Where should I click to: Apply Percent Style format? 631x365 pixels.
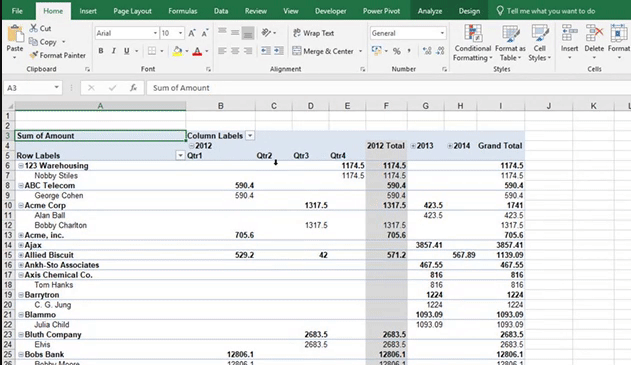click(x=397, y=51)
